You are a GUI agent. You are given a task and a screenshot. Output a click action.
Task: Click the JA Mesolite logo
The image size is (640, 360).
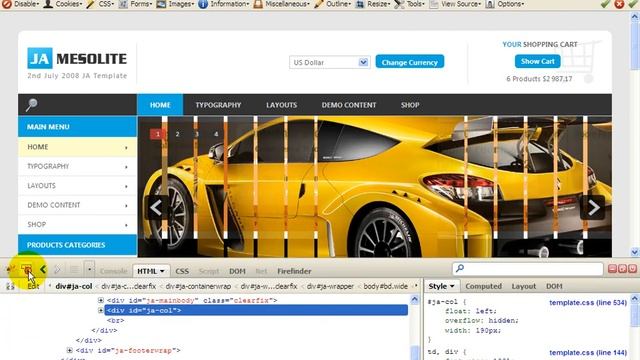[77, 58]
